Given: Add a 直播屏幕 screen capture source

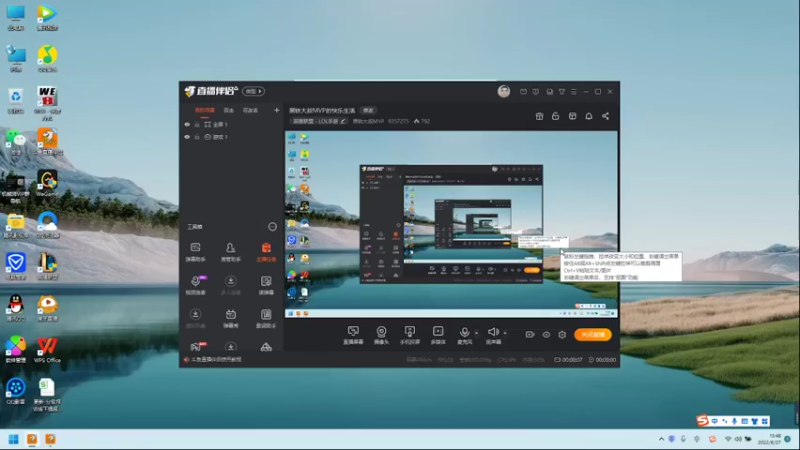Looking at the screenshot, I should [353, 335].
